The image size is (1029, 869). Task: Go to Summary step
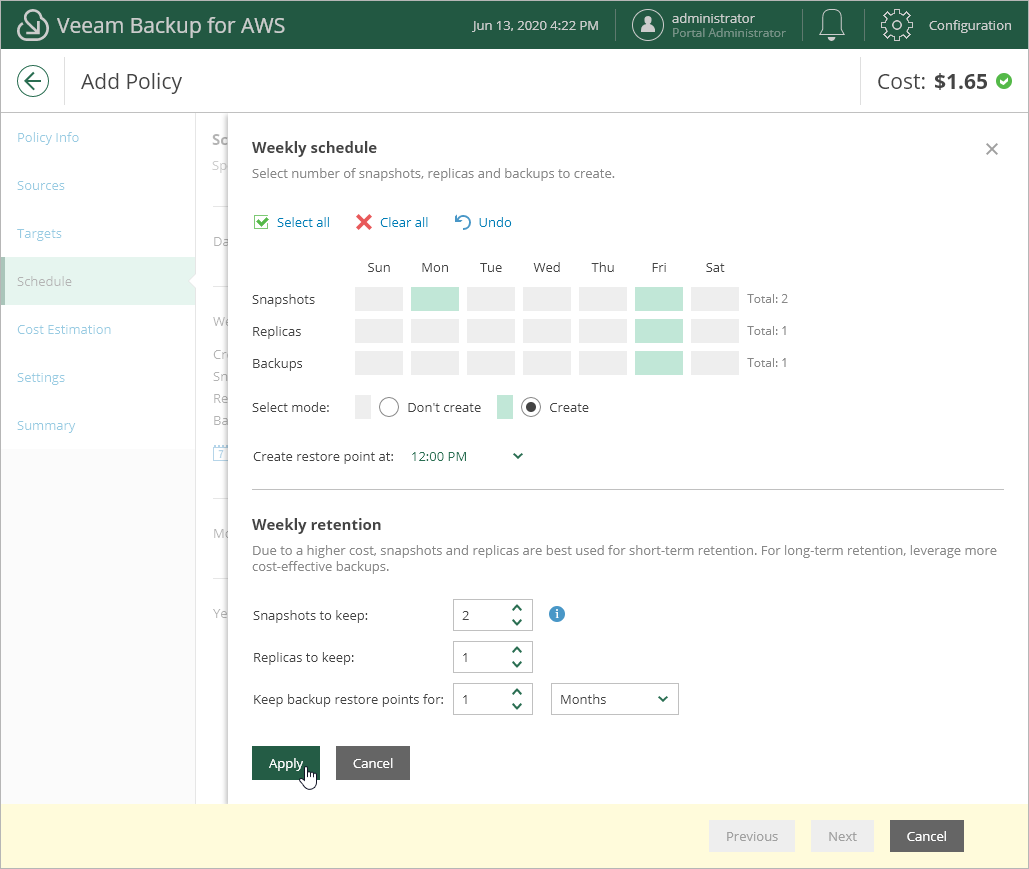tap(46, 425)
